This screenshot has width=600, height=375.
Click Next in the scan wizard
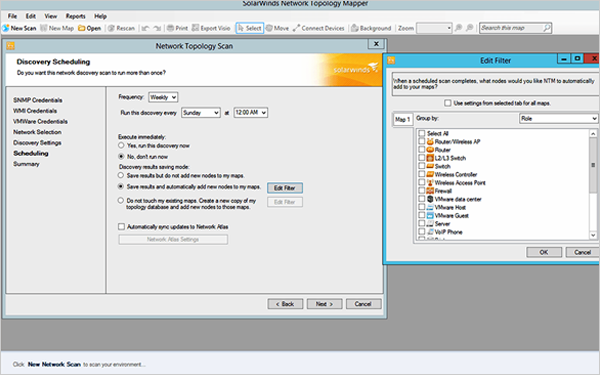324,304
